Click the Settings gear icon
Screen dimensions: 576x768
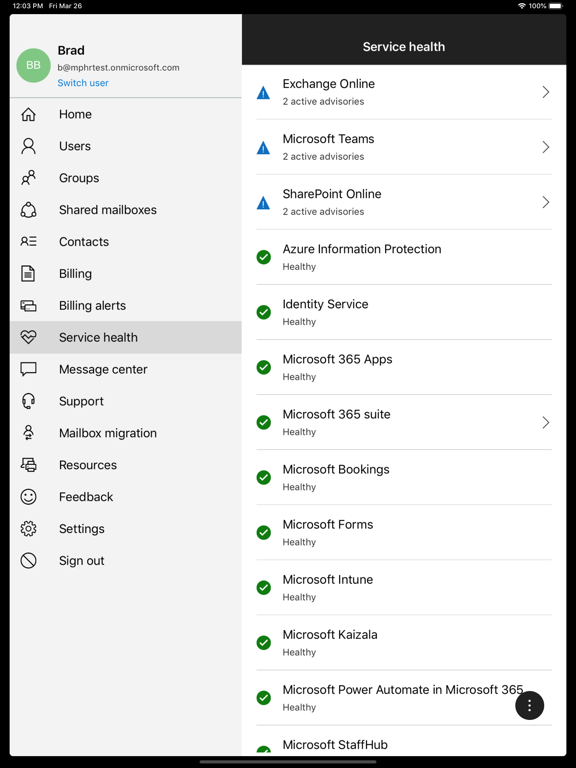28,528
